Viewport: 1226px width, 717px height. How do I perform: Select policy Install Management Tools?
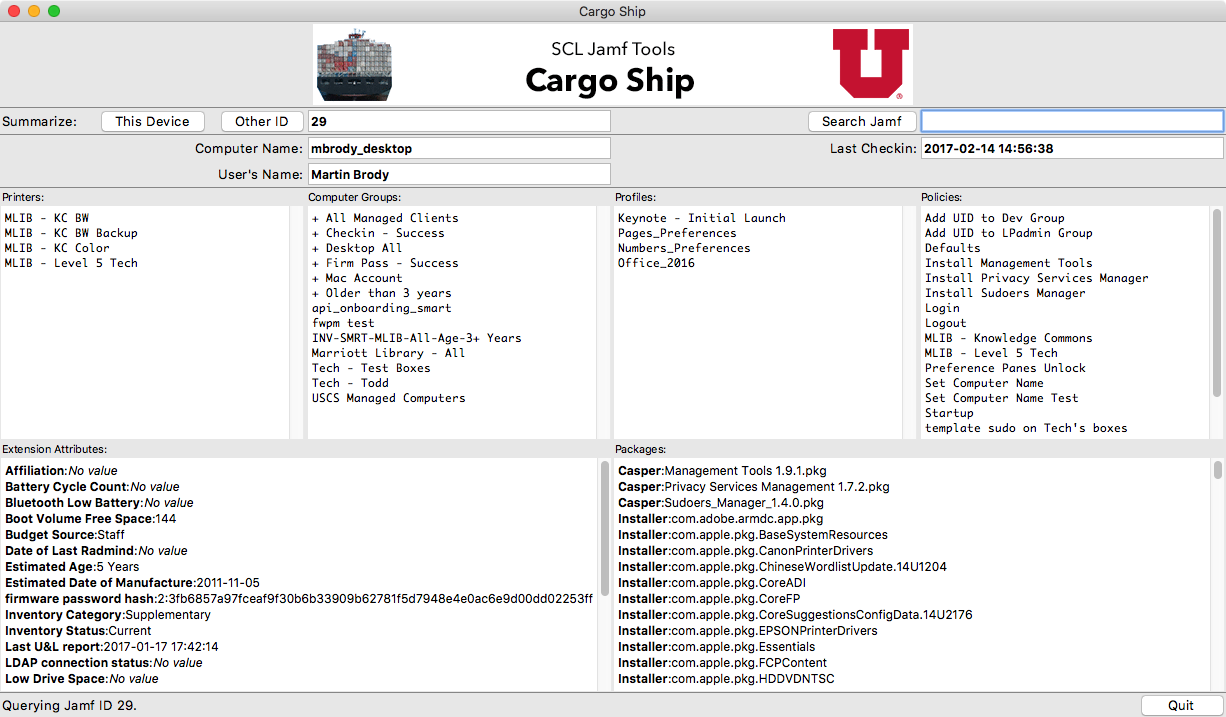[x=1009, y=263]
